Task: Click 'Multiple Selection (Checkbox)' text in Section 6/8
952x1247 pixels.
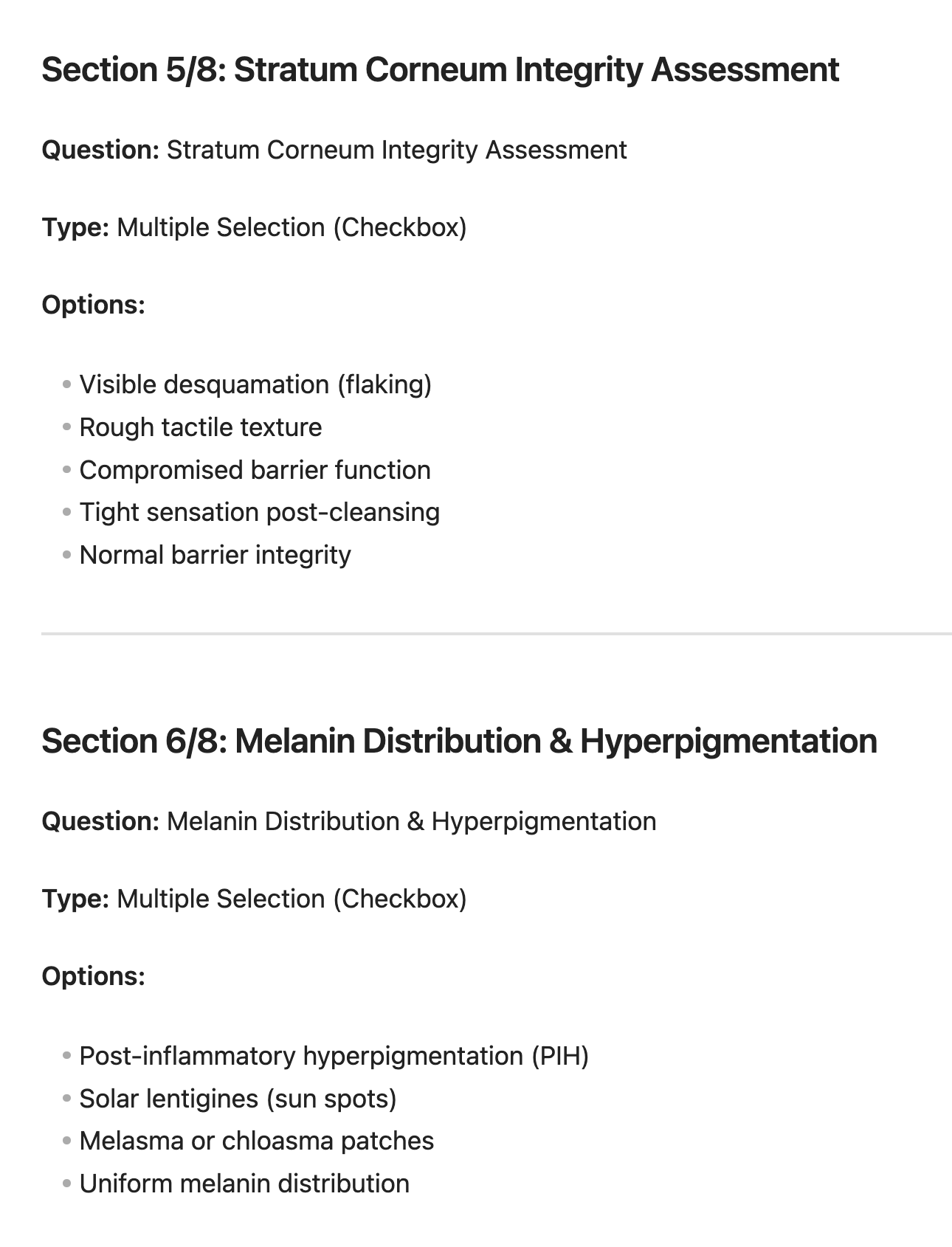Action: point(292,899)
